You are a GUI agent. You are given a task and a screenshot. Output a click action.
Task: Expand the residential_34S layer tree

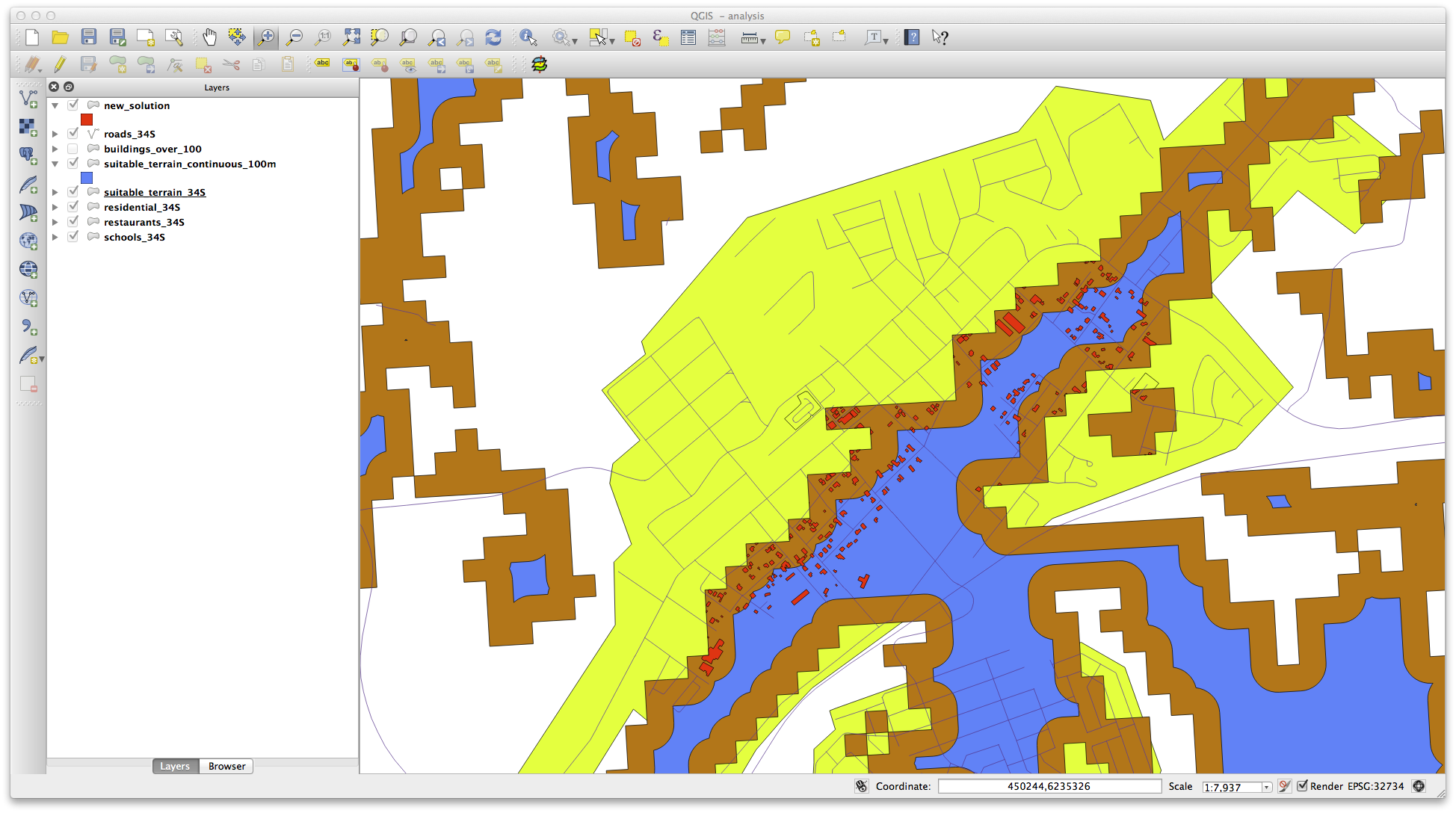click(55, 207)
